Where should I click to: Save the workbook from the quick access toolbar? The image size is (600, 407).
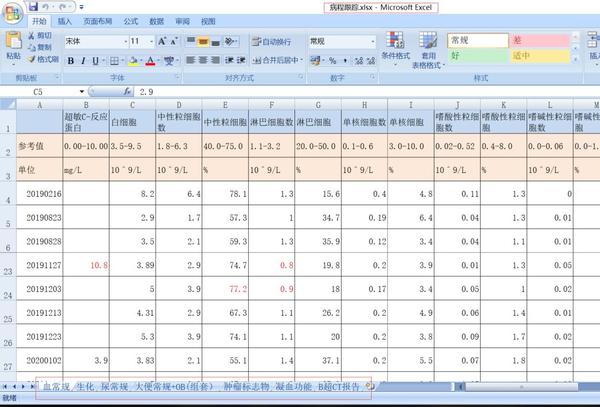(x=33, y=7)
